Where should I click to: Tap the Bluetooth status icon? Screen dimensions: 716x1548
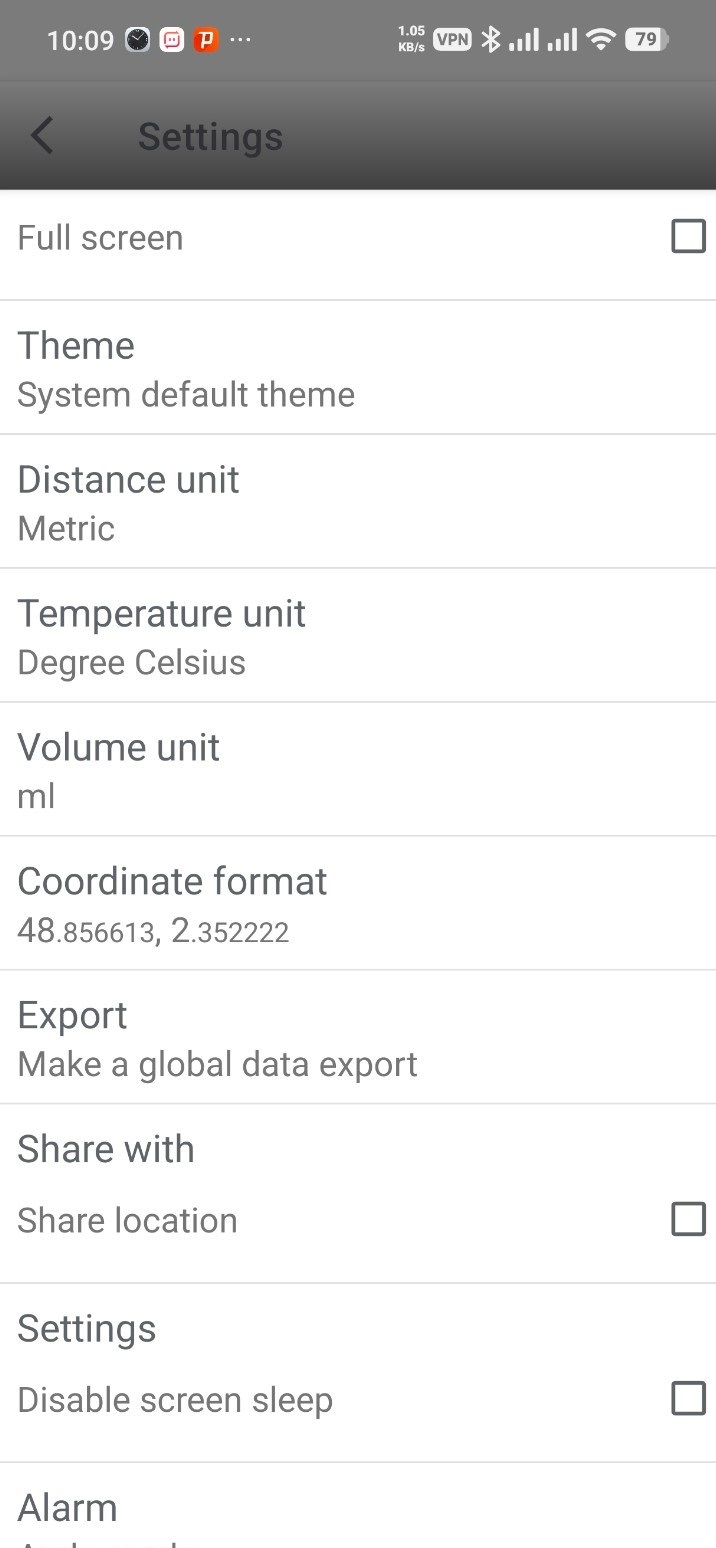(490, 40)
